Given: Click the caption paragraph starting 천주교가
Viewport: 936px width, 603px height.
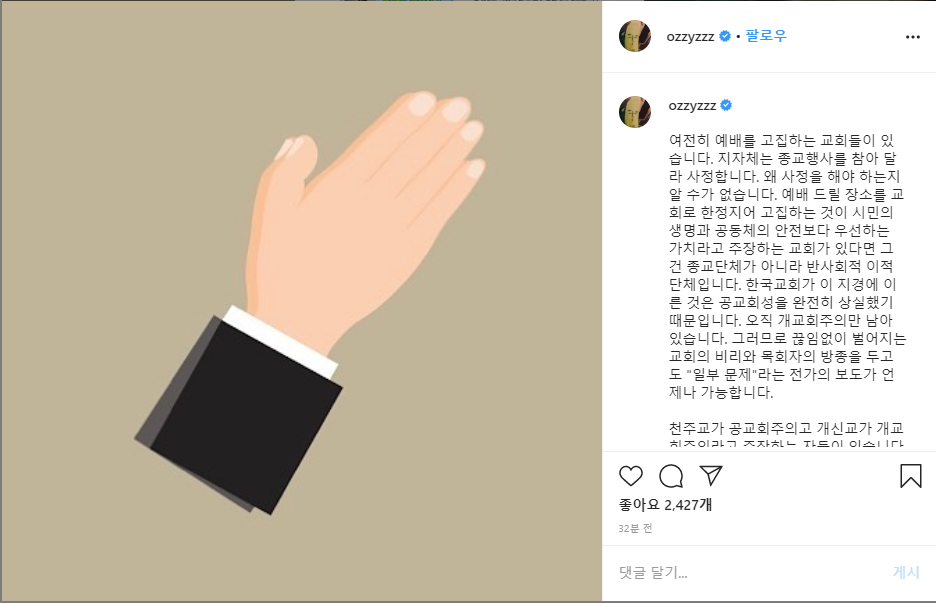Looking at the screenshot, I should click(x=787, y=436).
